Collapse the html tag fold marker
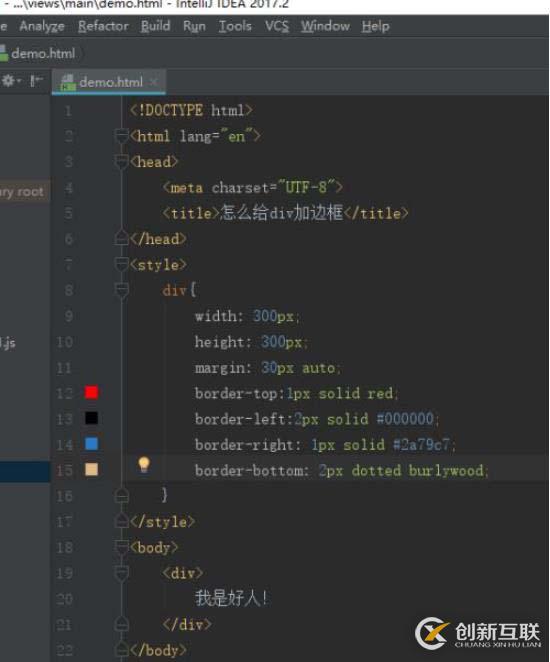Screen dimensions: 550x662 122,136
